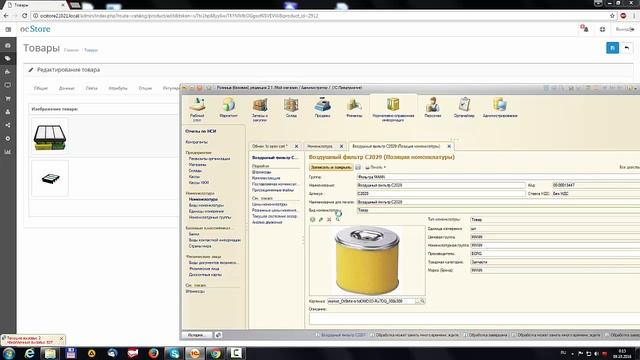Click Артикул field containing C2029
This screenshot has width=640, height=360.
441,193
